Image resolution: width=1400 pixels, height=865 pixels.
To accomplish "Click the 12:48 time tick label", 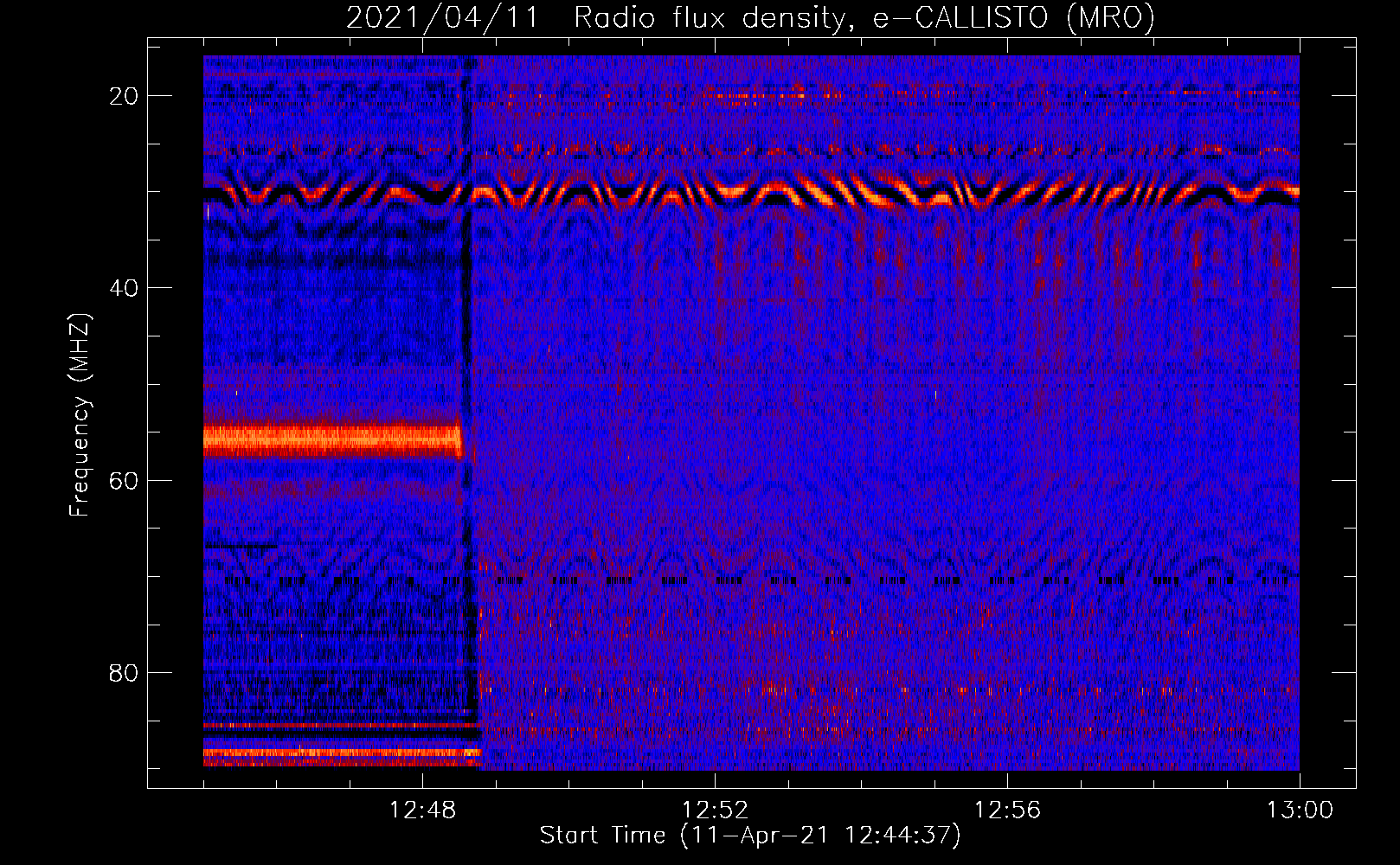I will point(423,811).
